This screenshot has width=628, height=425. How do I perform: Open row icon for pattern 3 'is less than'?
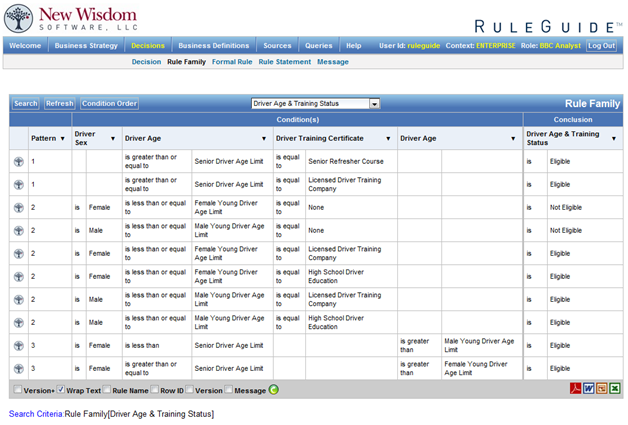(x=19, y=346)
